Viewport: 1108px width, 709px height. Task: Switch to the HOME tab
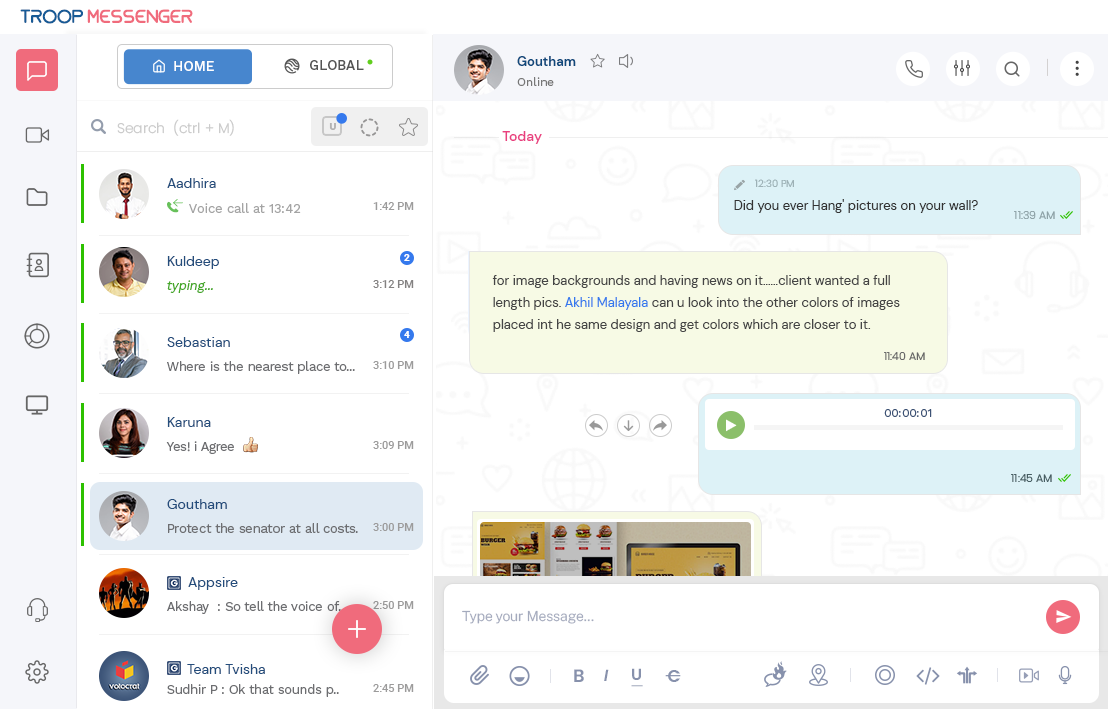186,66
